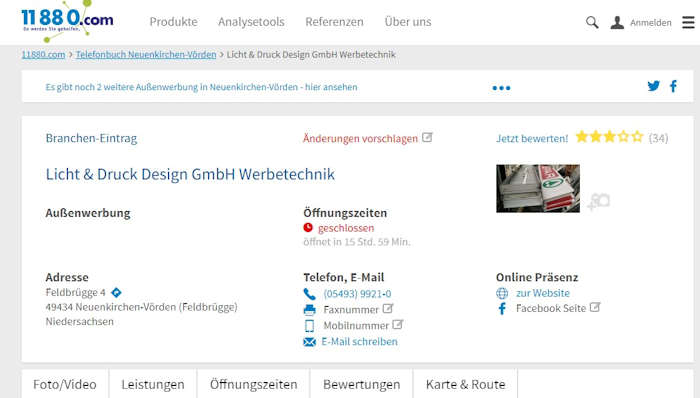Open Über uns menu
Screen dimensions: 700x398
pos(408,22)
